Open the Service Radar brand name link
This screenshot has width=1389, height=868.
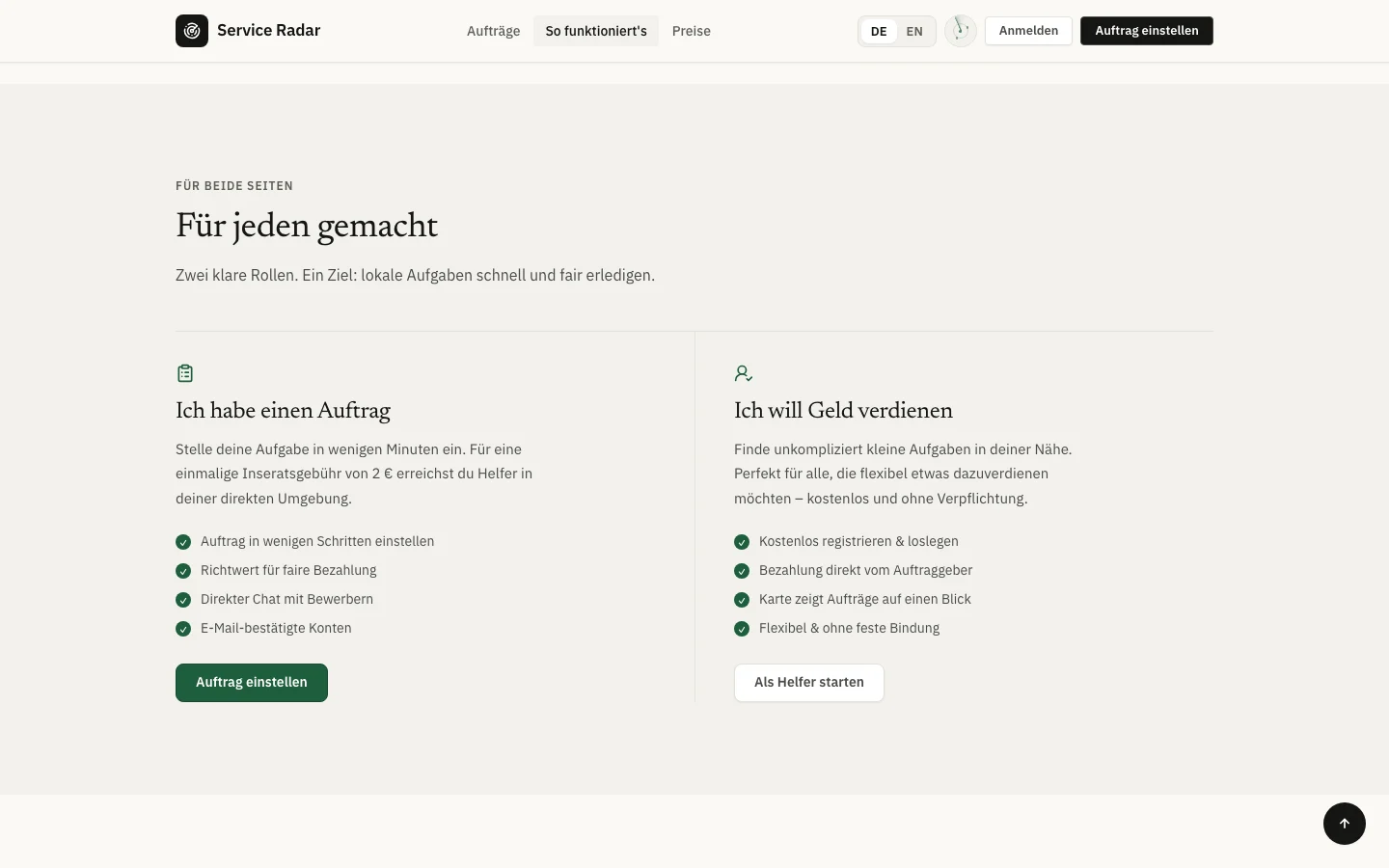pyautogui.click(x=269, y=31)
